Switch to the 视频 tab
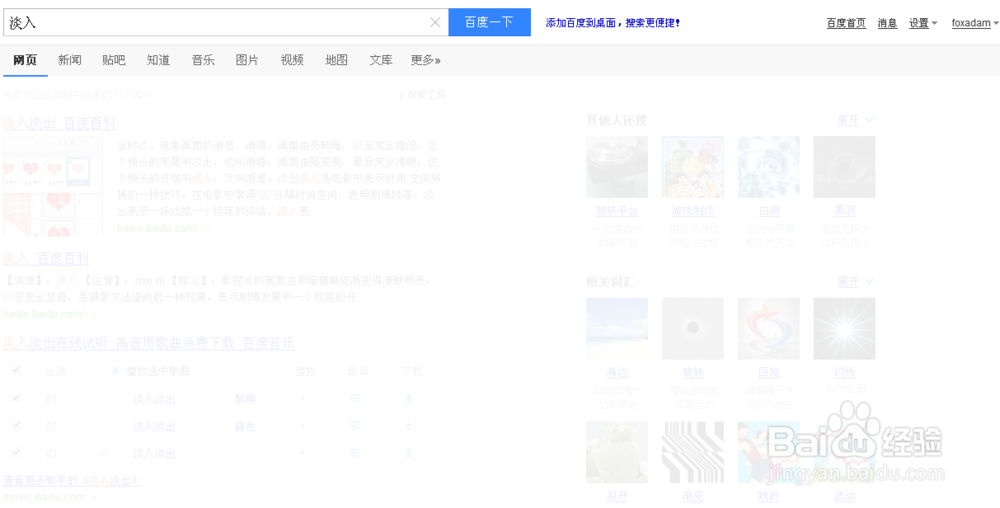The width and height of the screenshot is (1000, 508). (x=292, y=61)
